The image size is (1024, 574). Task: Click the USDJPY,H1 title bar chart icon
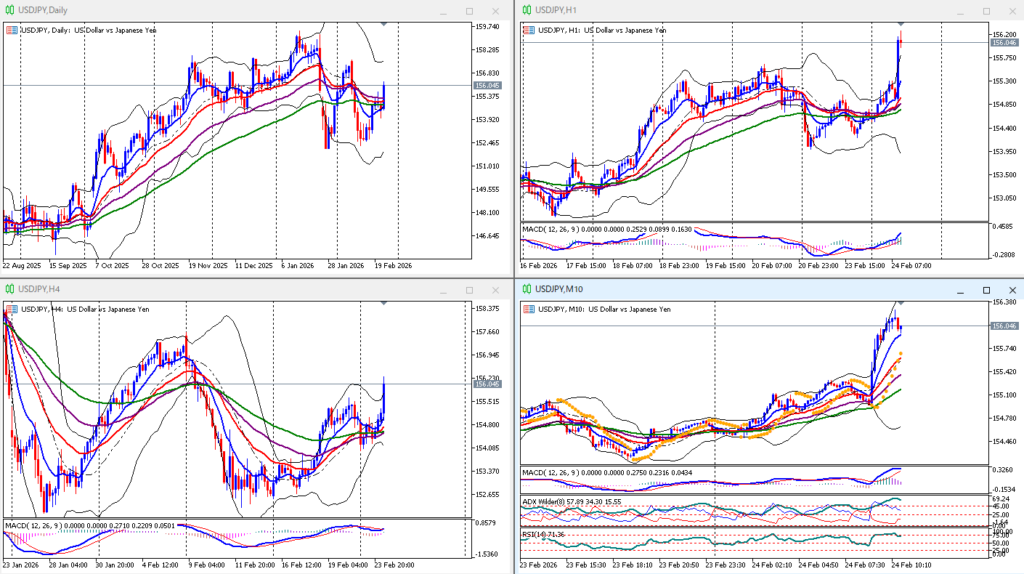pyautogui.click(x=526, y=10)
